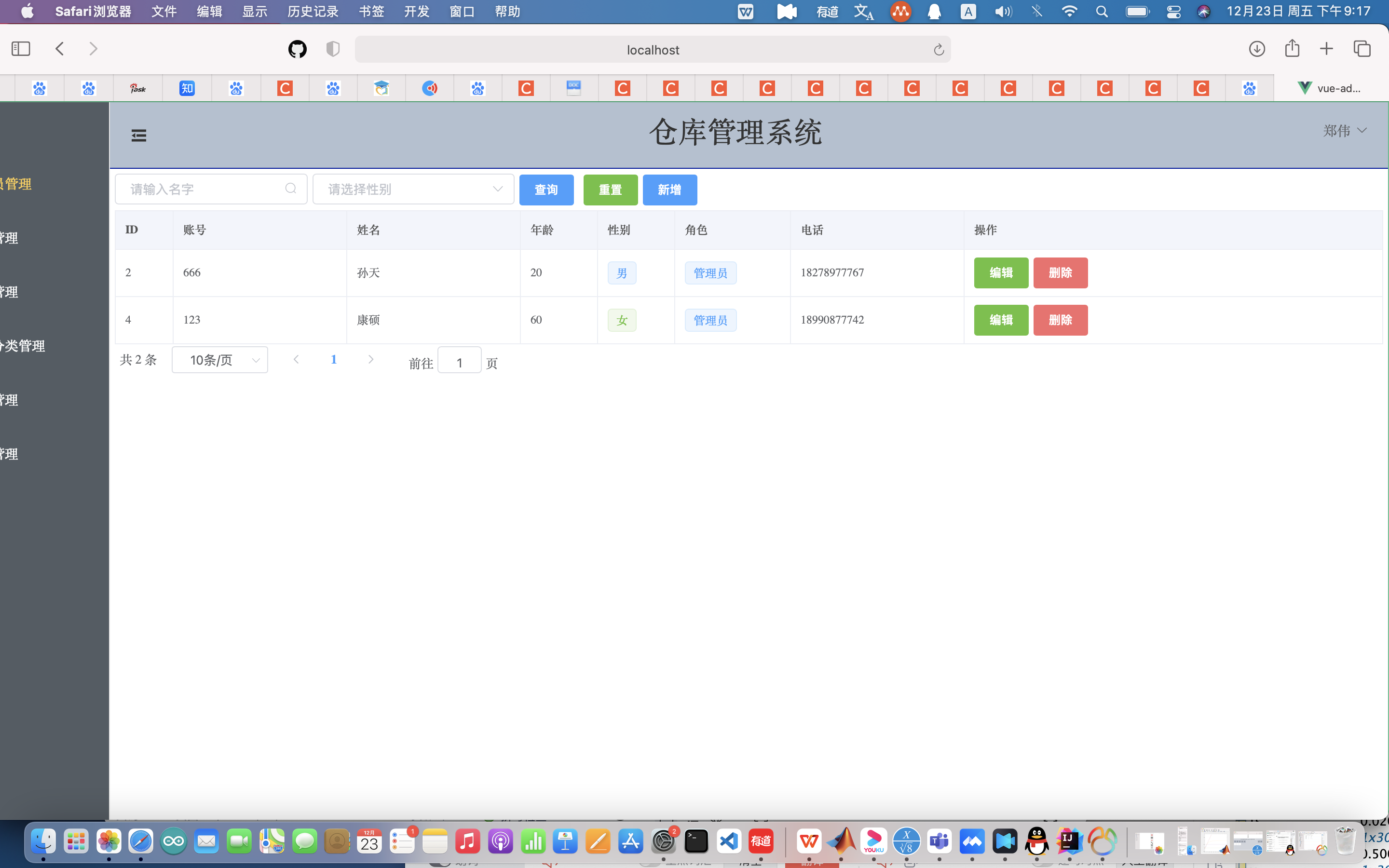
Task: Click the 女 gender tag
Action: click(622, 320)
